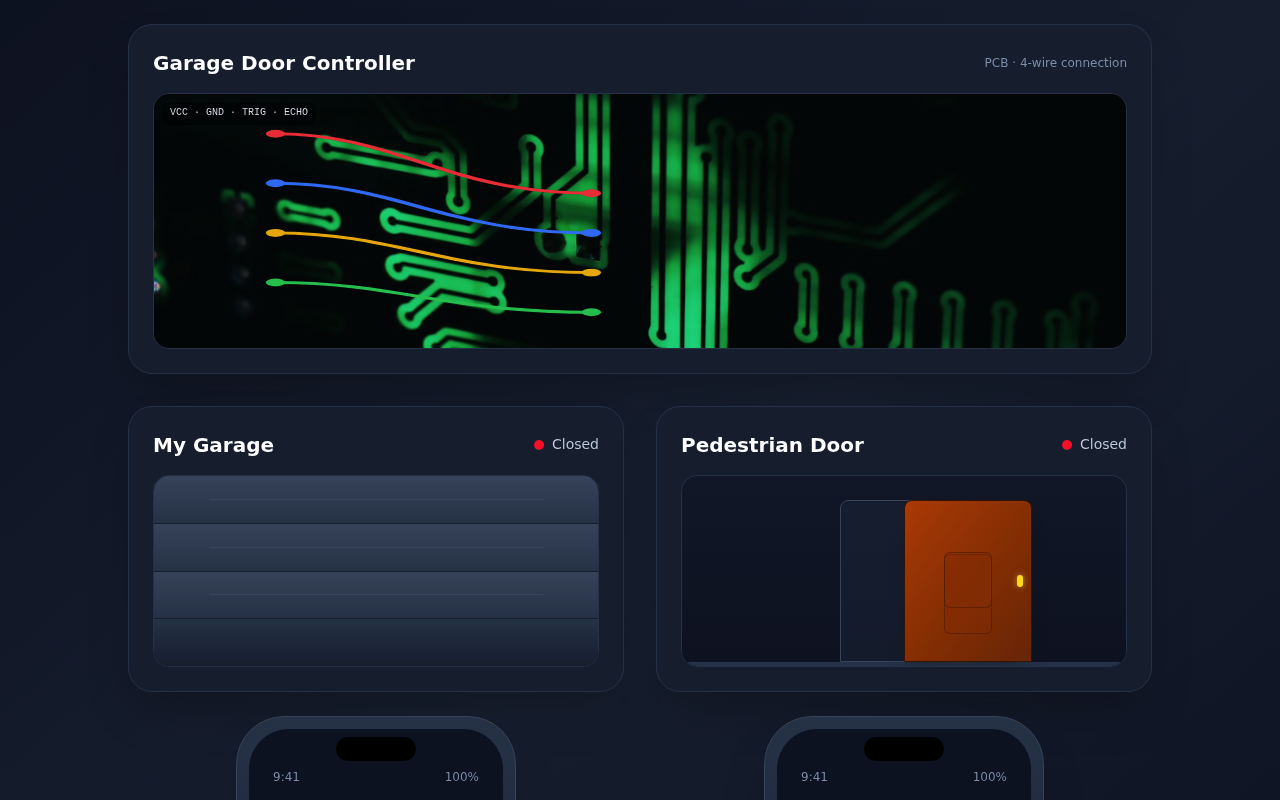Click the yellow wire's left endpoint

[276, 233]
